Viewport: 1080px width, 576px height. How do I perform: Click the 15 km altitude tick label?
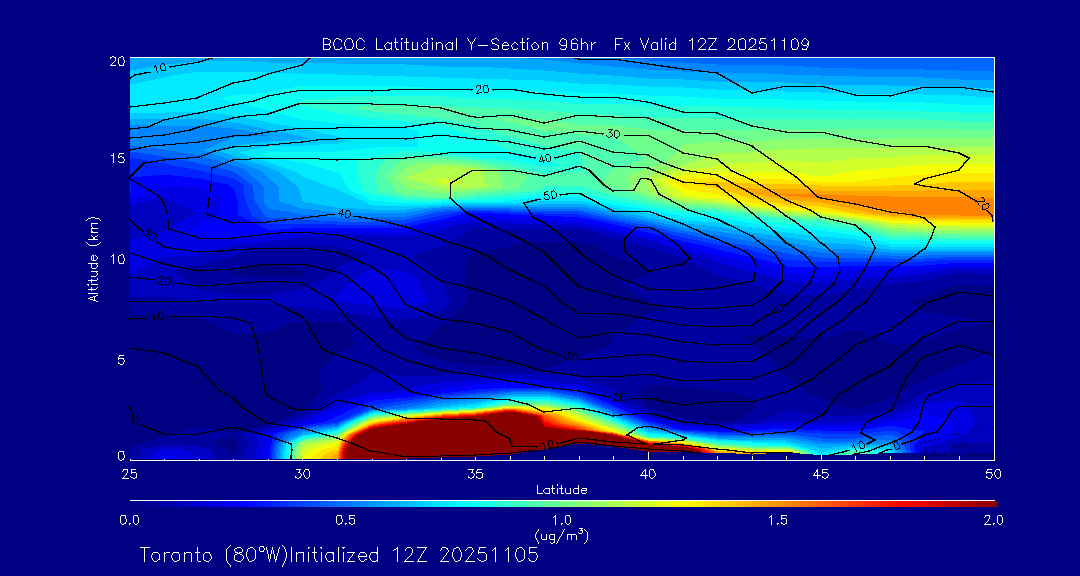click(x=114, y=159)
